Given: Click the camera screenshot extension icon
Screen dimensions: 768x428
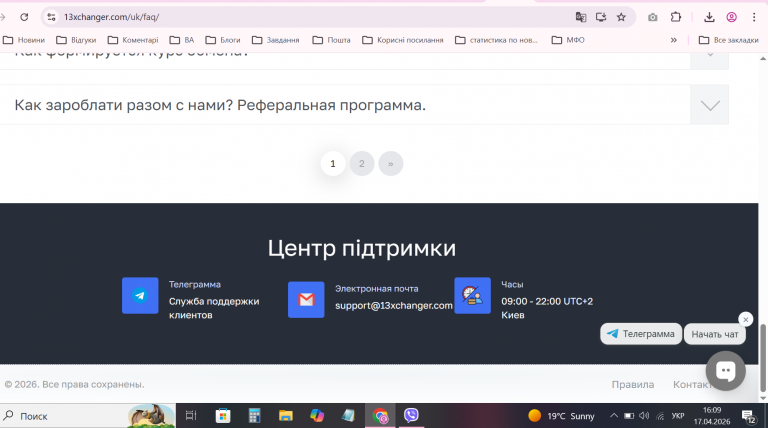Looking at the screenshot, I should pos(652,17).
